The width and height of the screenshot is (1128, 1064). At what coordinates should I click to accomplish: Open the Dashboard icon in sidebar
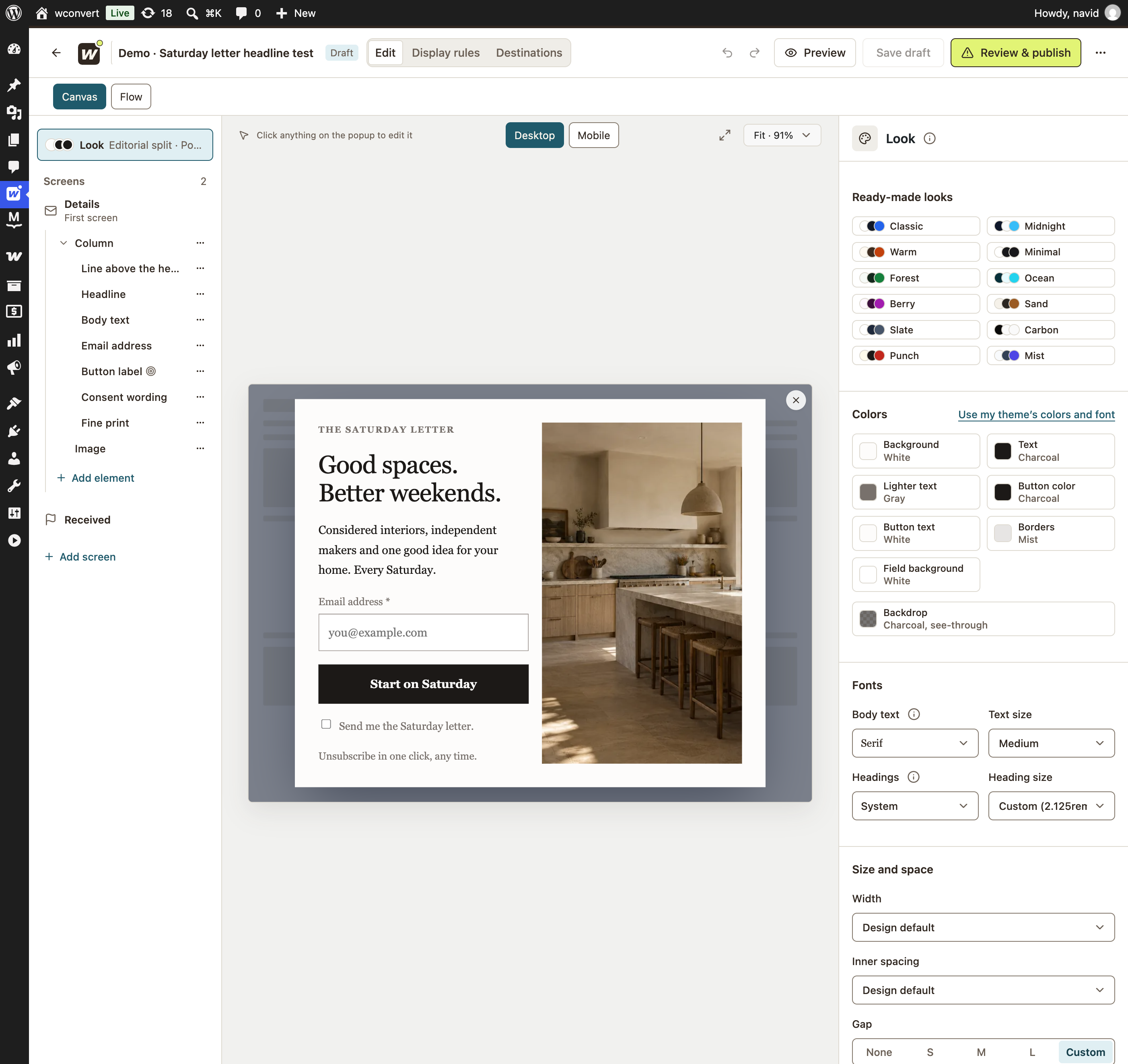[x=14, y=49]
